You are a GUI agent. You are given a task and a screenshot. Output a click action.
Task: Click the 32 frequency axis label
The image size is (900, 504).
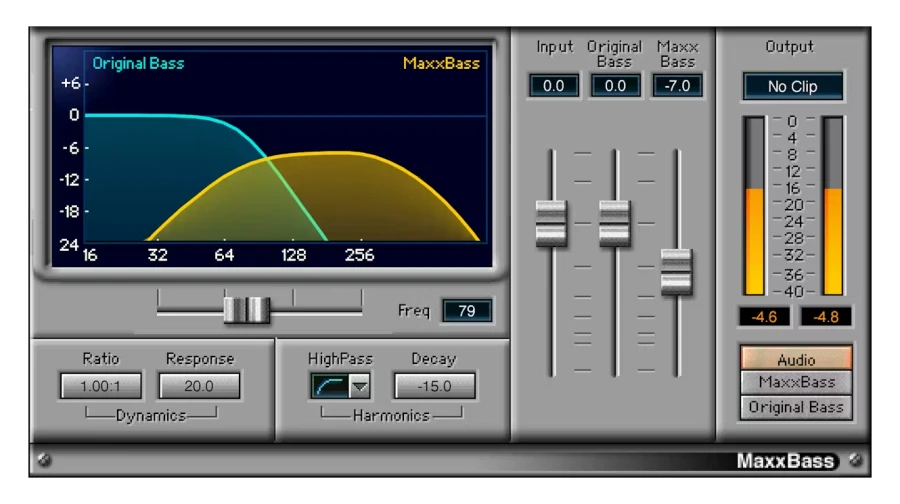pyautogui.click(x=158, y=255)
